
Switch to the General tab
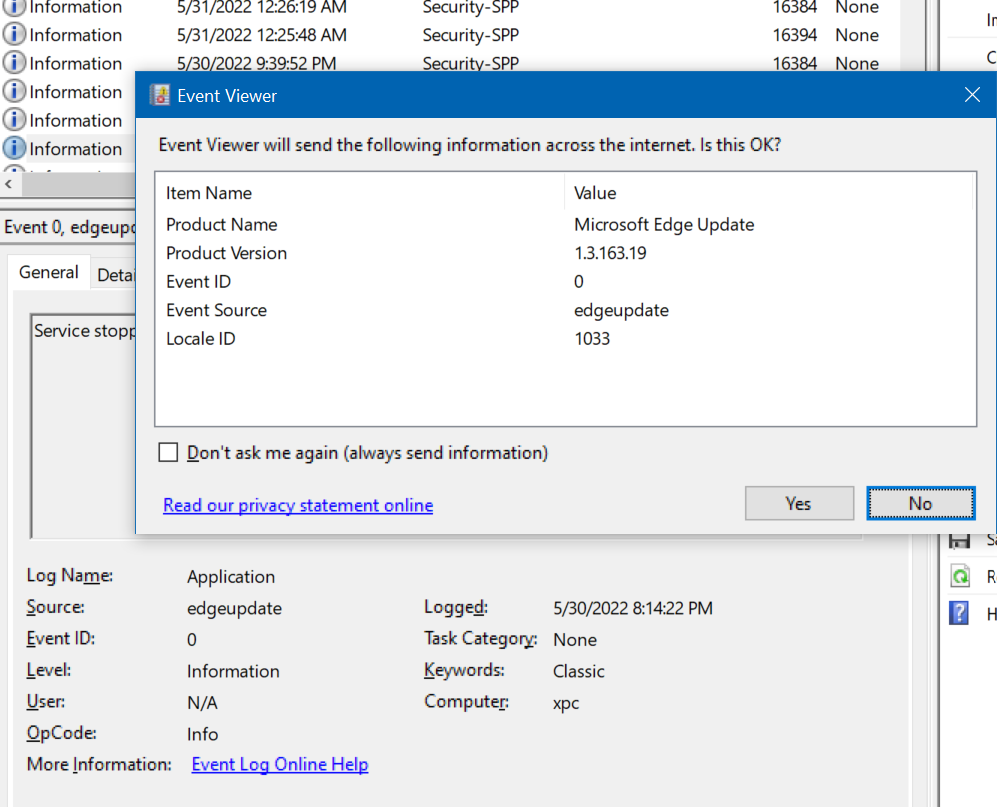pyautogui.click(x=49, y=273)
